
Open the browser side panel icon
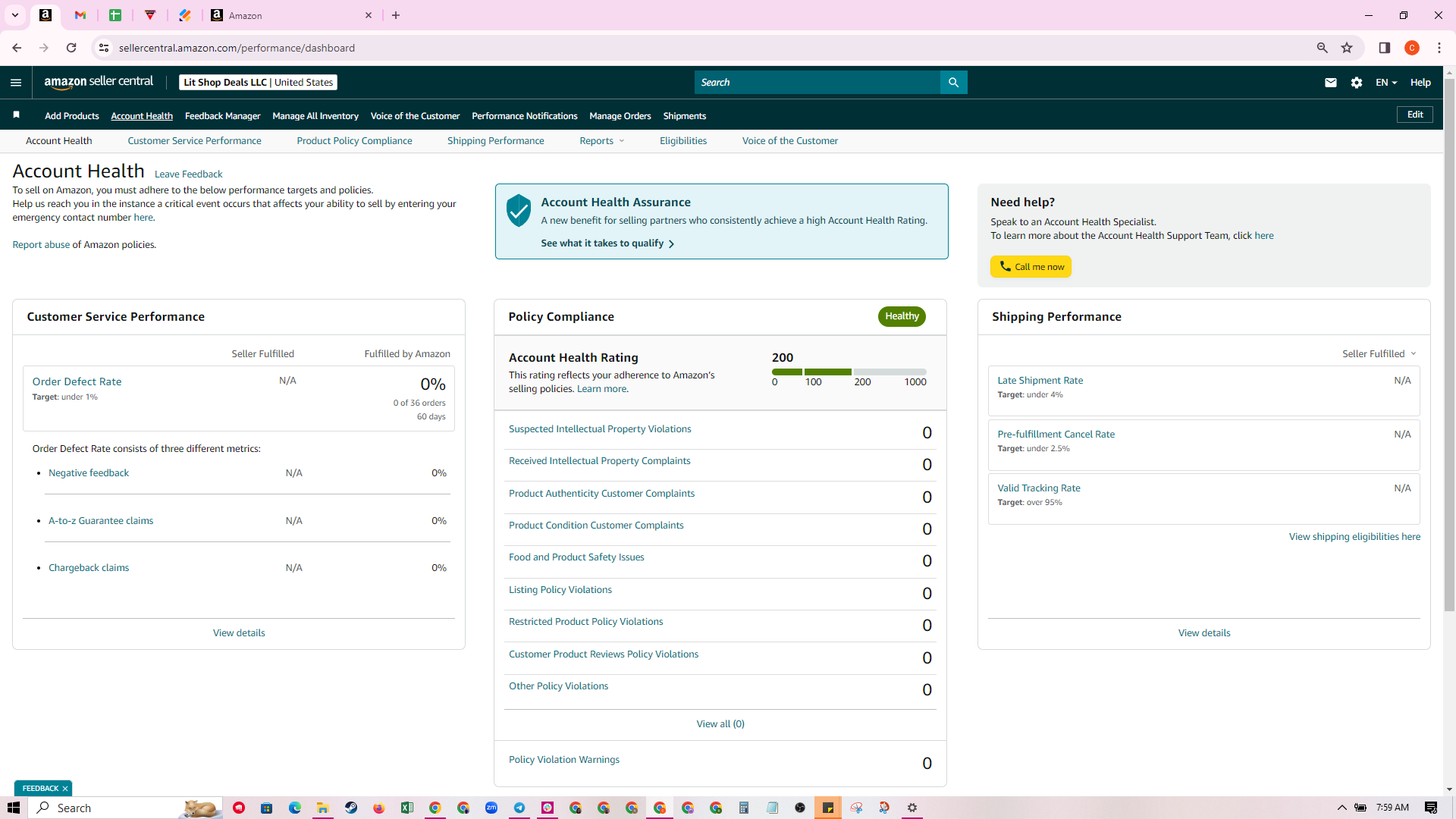tap(1384, 48)
